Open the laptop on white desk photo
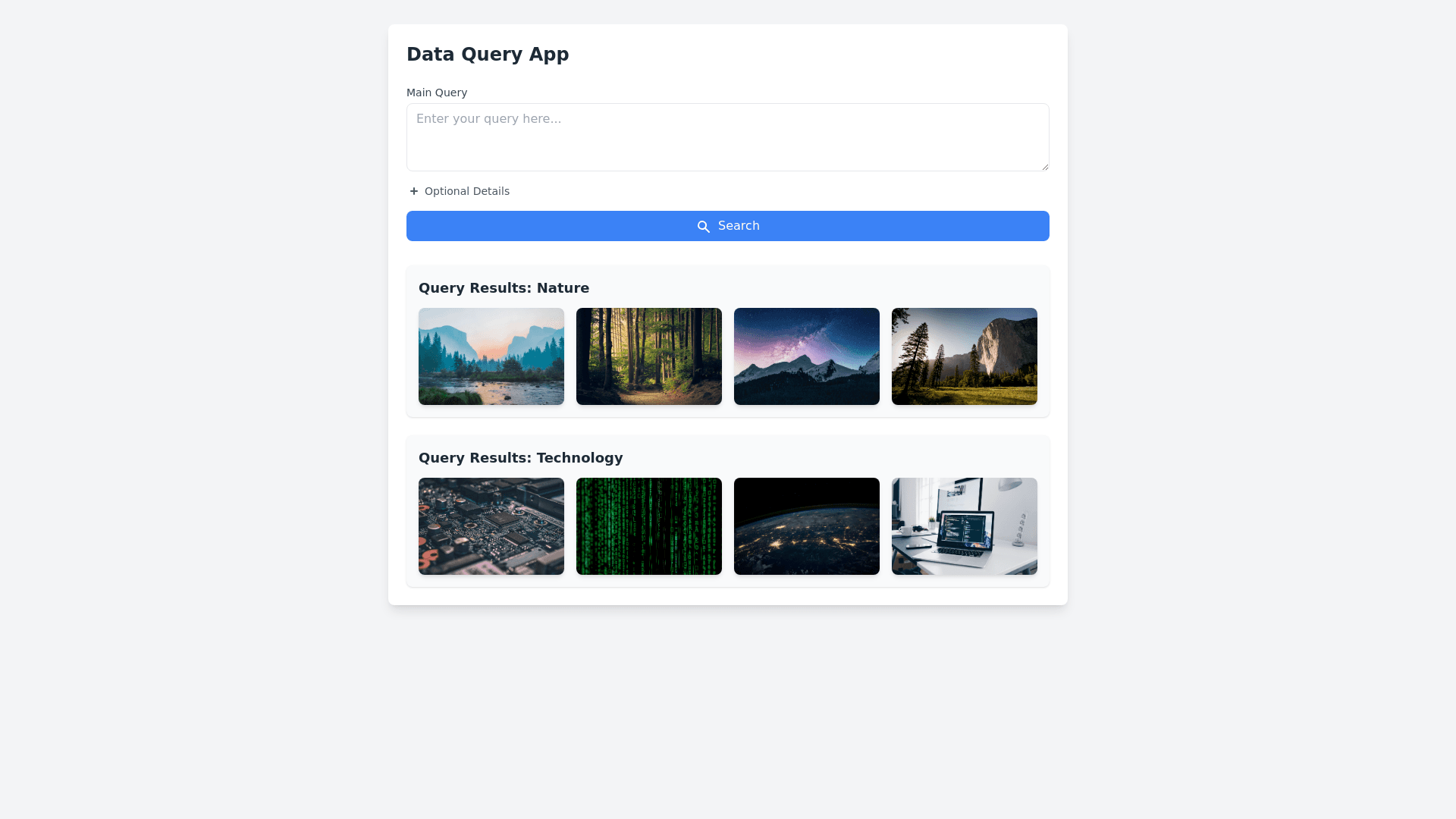Screen dimensions: 1456x819 (x=964, y=526)
